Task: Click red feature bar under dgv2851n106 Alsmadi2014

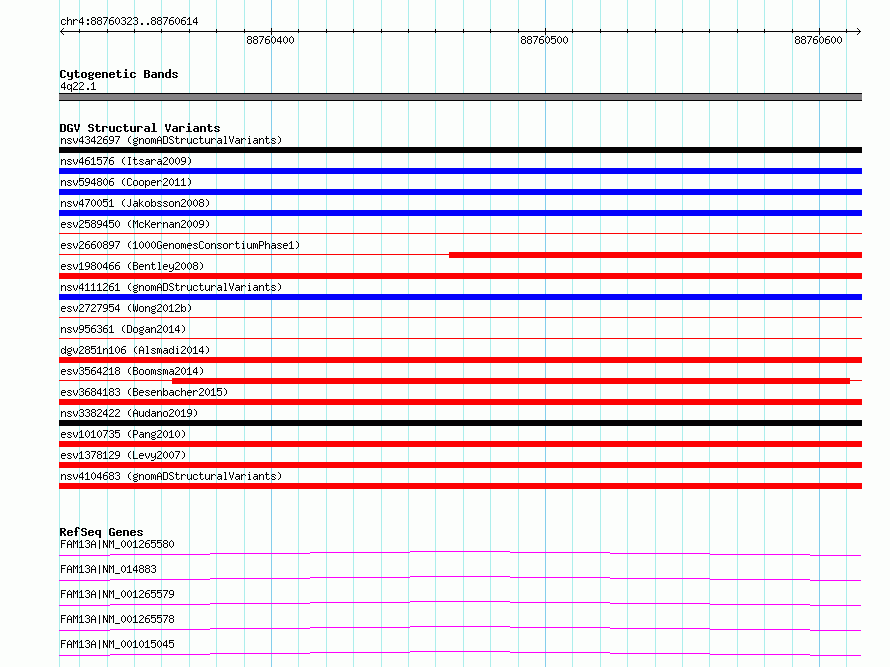Action: pos(460,360)
